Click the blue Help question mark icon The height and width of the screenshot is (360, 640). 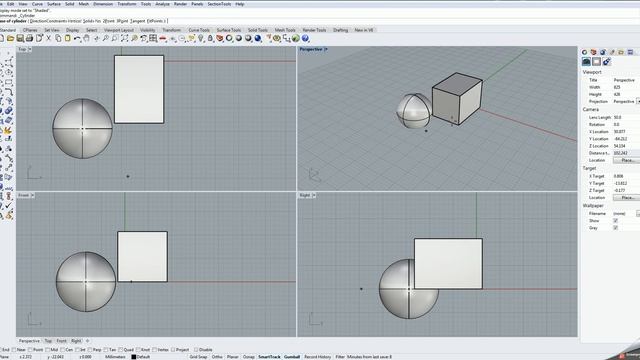pos(305,38)
